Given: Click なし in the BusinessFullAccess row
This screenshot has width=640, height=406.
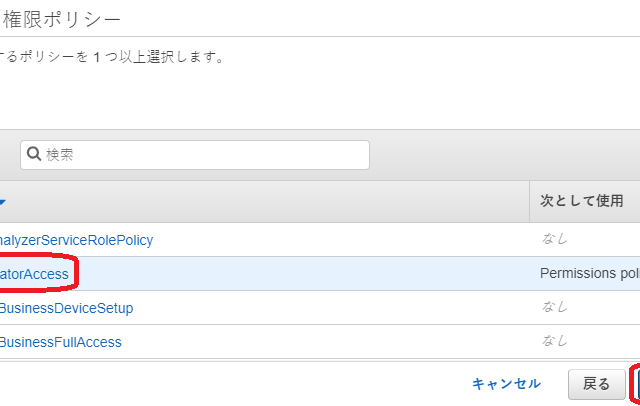Looking at the screenshot, I should [x=554, y=342].
